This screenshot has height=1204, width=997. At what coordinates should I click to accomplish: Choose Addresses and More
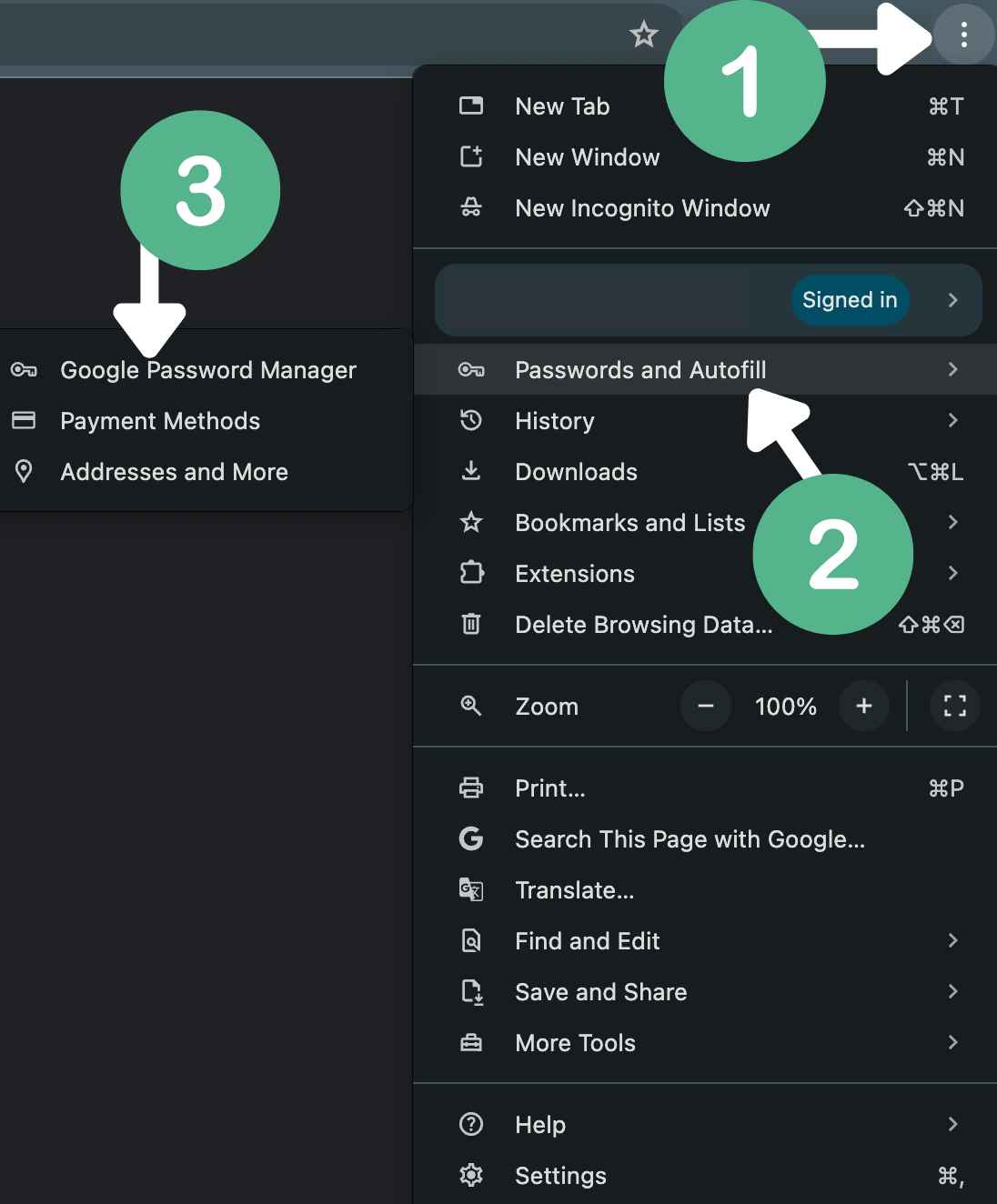click(206, 471)
